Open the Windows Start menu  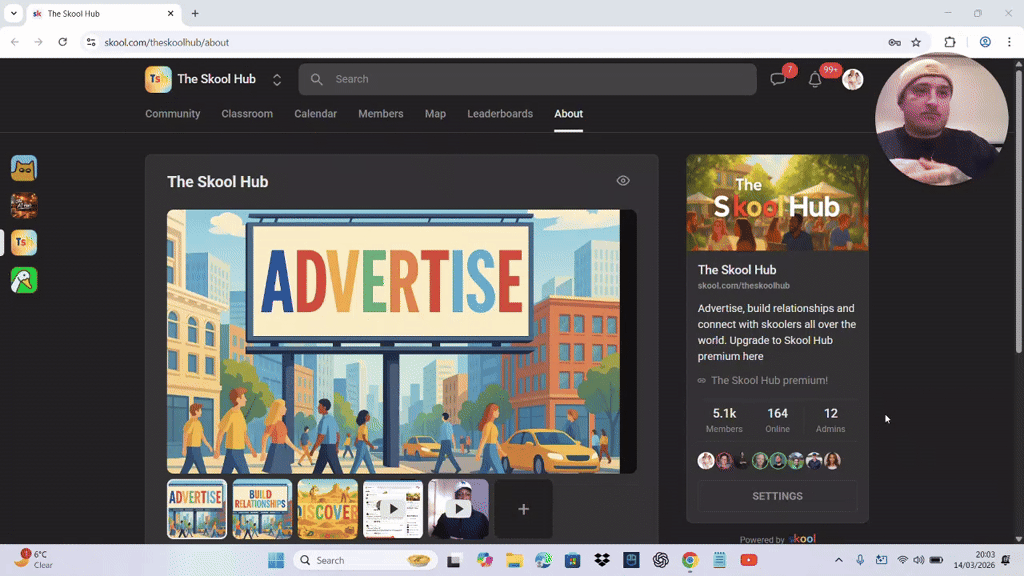pos(276,560)
